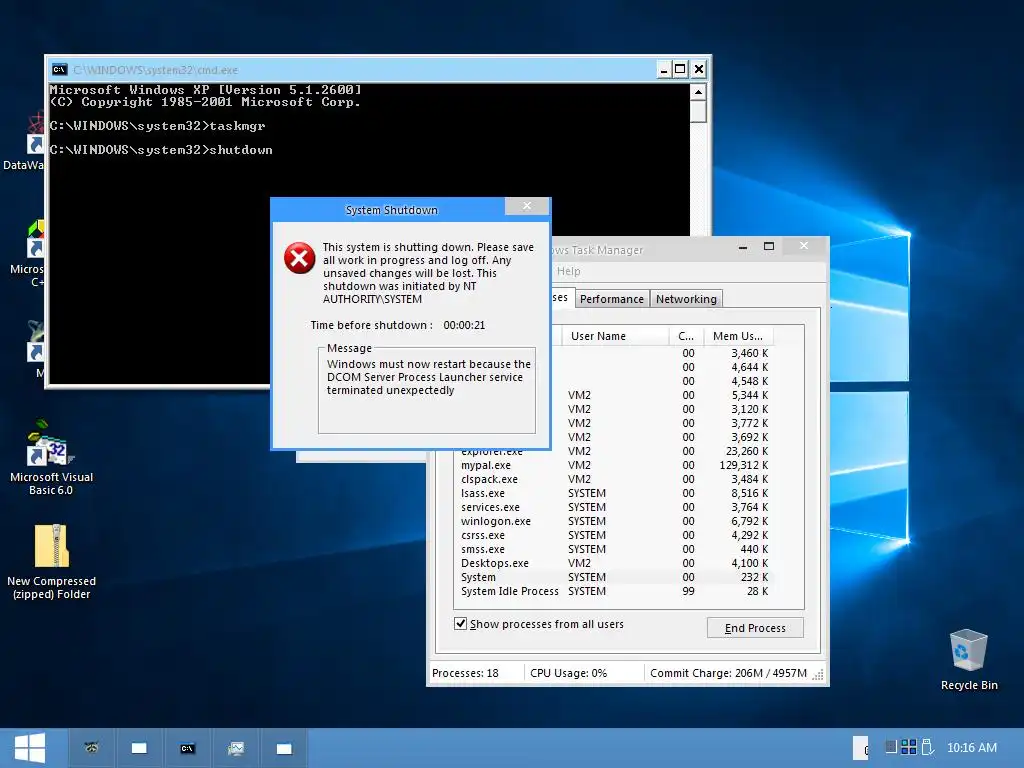This screenshot has width=1024, height=768.
Task: Open the Recycle Bin desktop icon
Action: tap(968, 659)
